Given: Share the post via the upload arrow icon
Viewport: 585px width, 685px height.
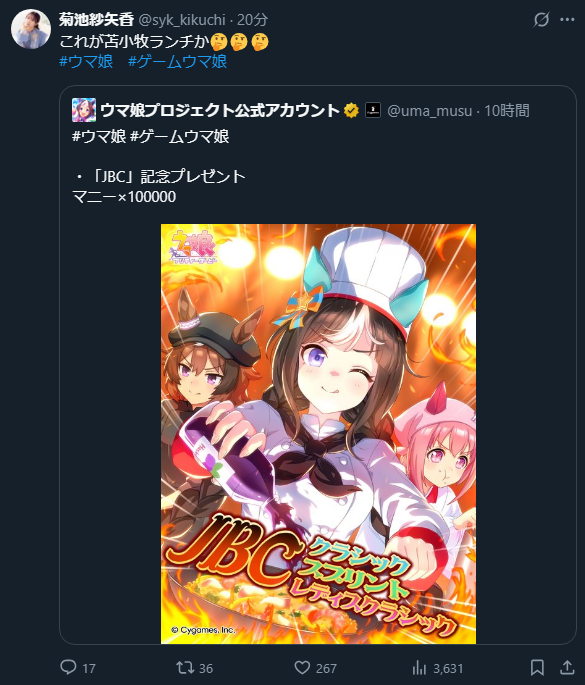Looking at the screenshot, I should point(567,668).
